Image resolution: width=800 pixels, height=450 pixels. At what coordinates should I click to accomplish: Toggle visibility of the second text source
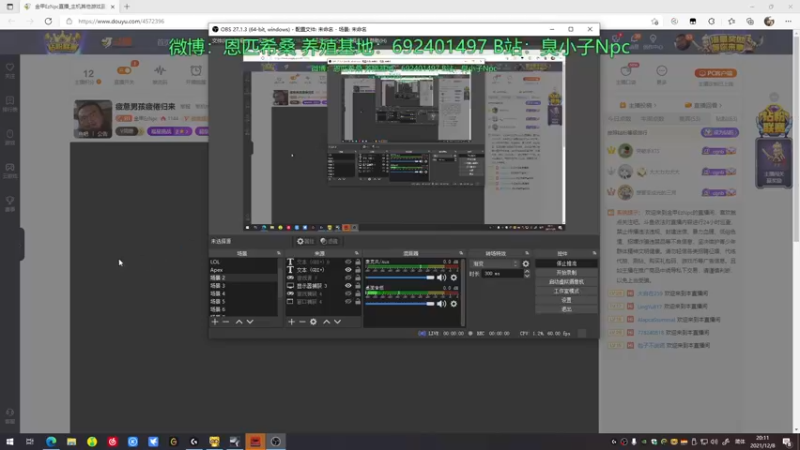[348, 270]
